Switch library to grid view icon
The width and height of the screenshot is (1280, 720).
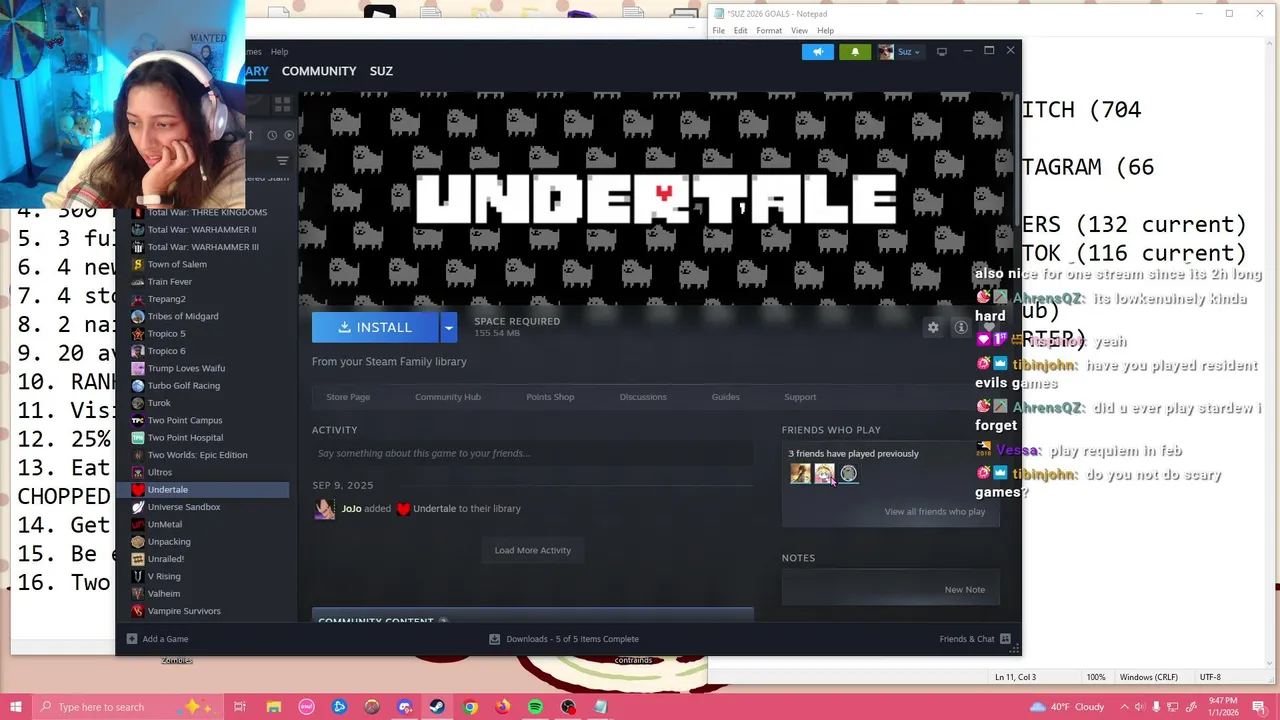coord(282,103)
